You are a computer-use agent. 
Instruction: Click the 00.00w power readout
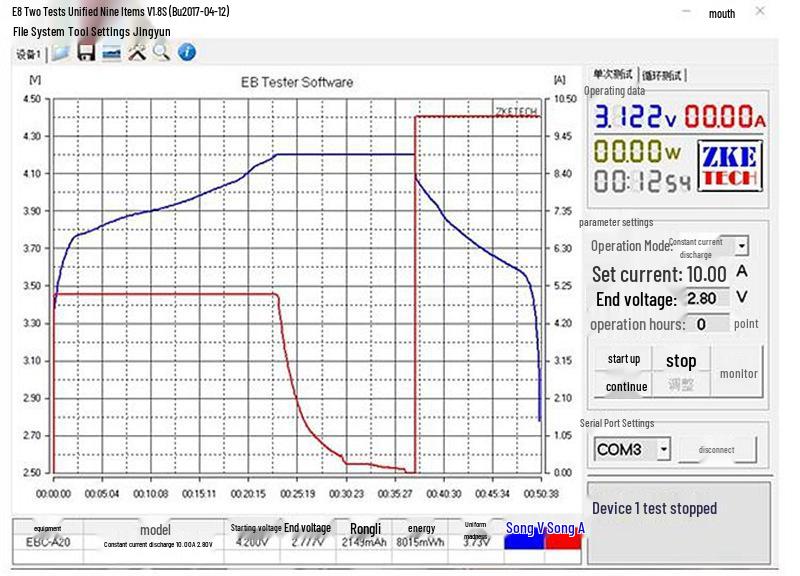point(637,152)
